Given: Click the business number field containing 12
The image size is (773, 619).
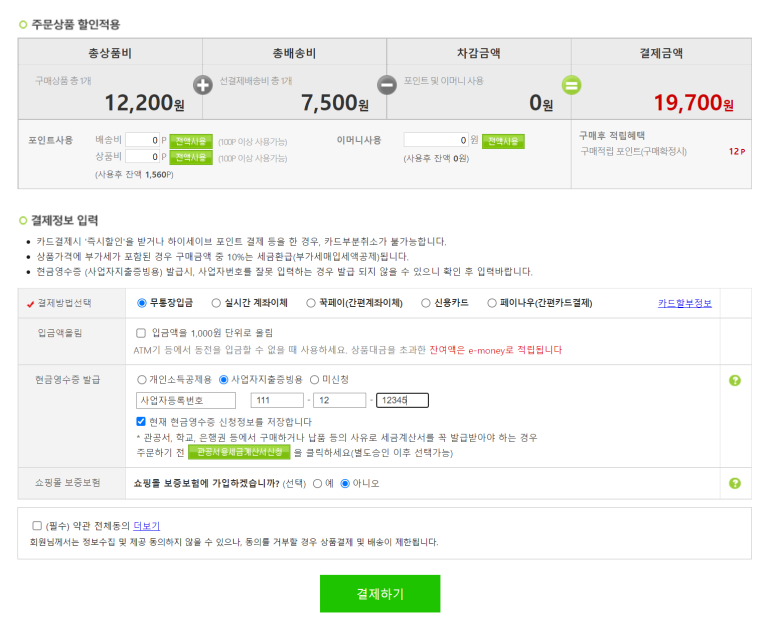Looking at the screenshot, I should point(340,400).
